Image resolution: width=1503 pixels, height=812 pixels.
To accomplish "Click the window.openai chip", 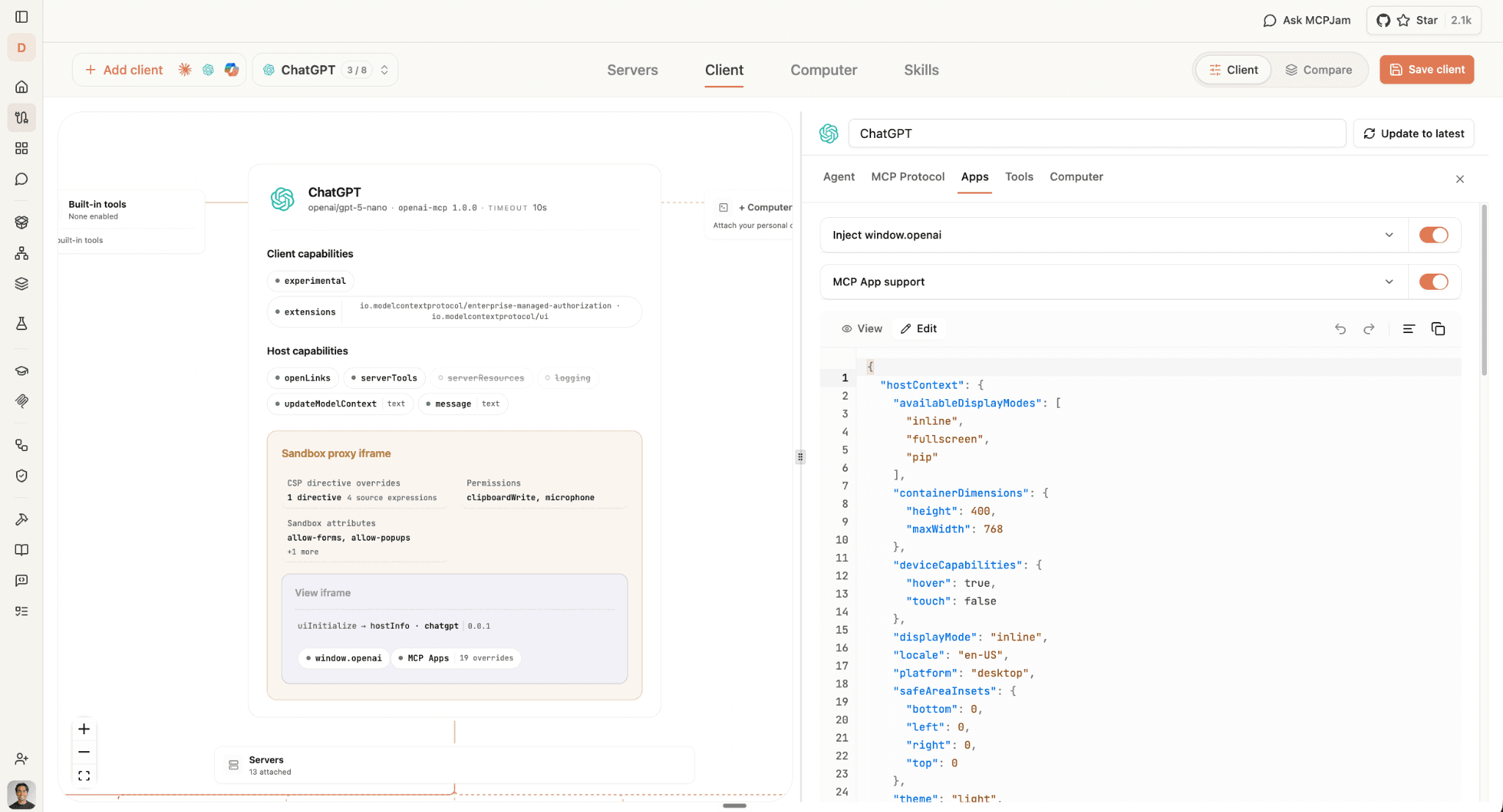I will point(343,658).
